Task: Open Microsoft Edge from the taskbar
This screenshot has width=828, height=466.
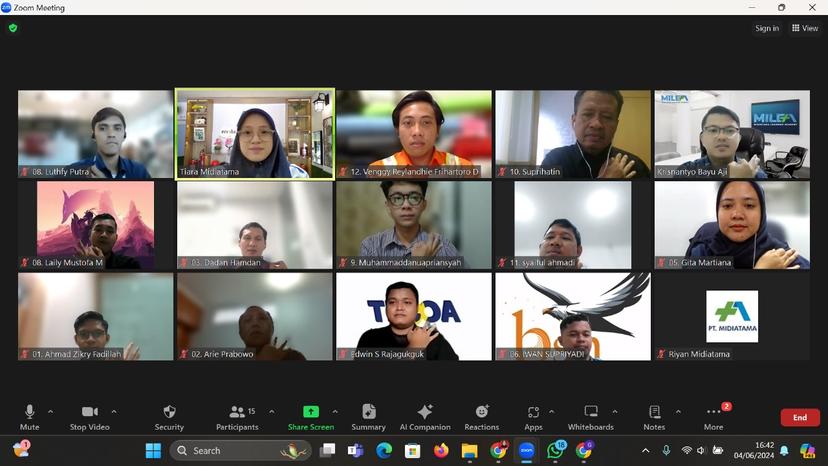Action: click(x=384, y=451)
